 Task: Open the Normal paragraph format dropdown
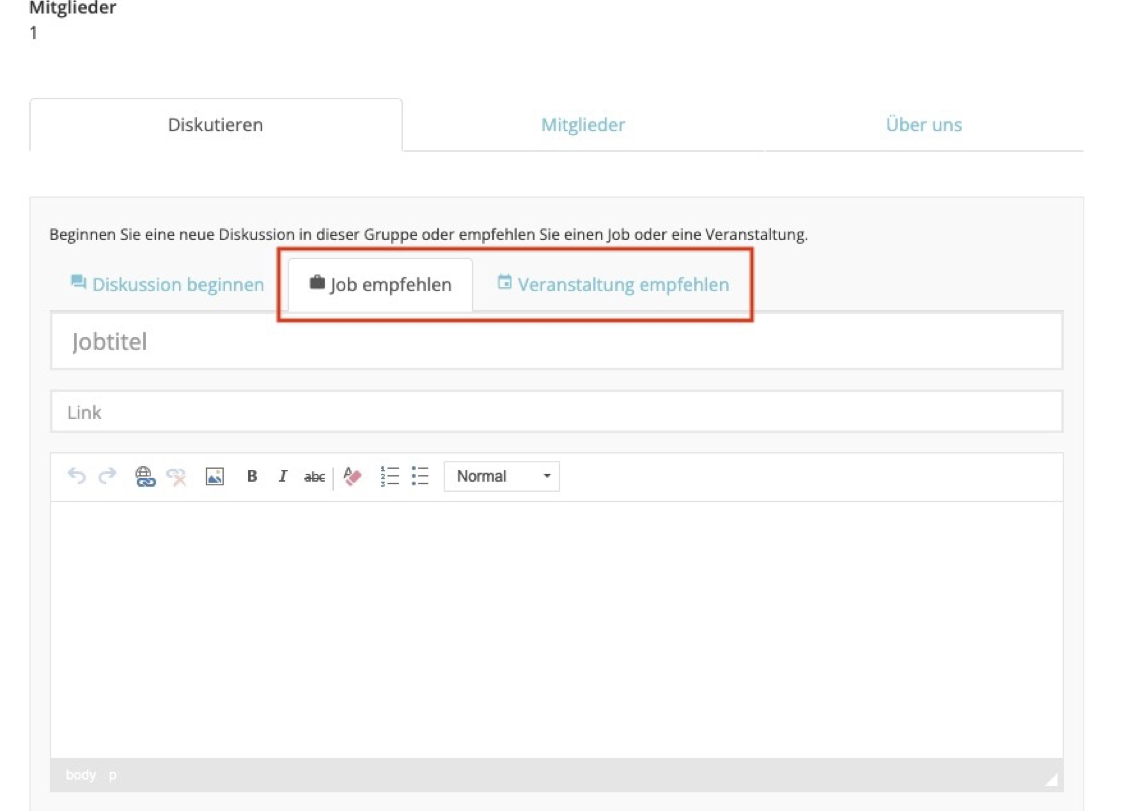(502, 477)
